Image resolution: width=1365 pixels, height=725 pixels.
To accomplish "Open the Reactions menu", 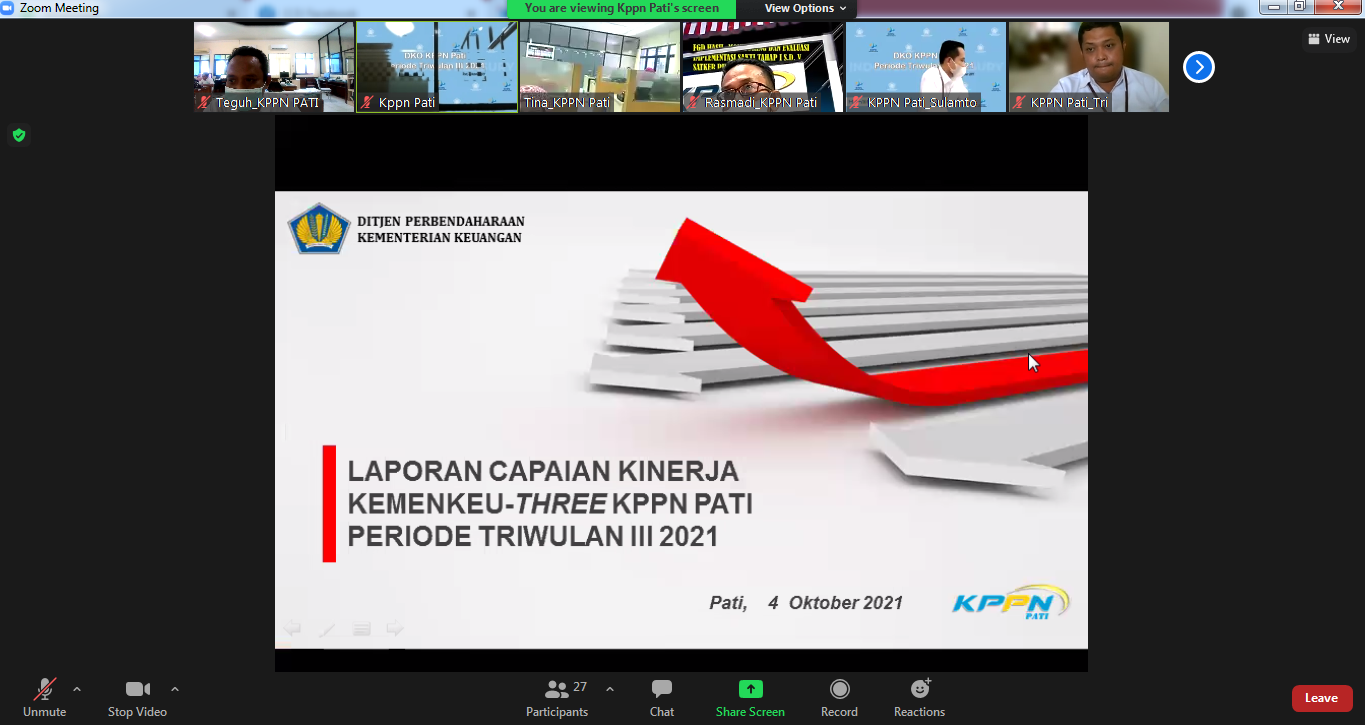I will (x=919, y=698).
